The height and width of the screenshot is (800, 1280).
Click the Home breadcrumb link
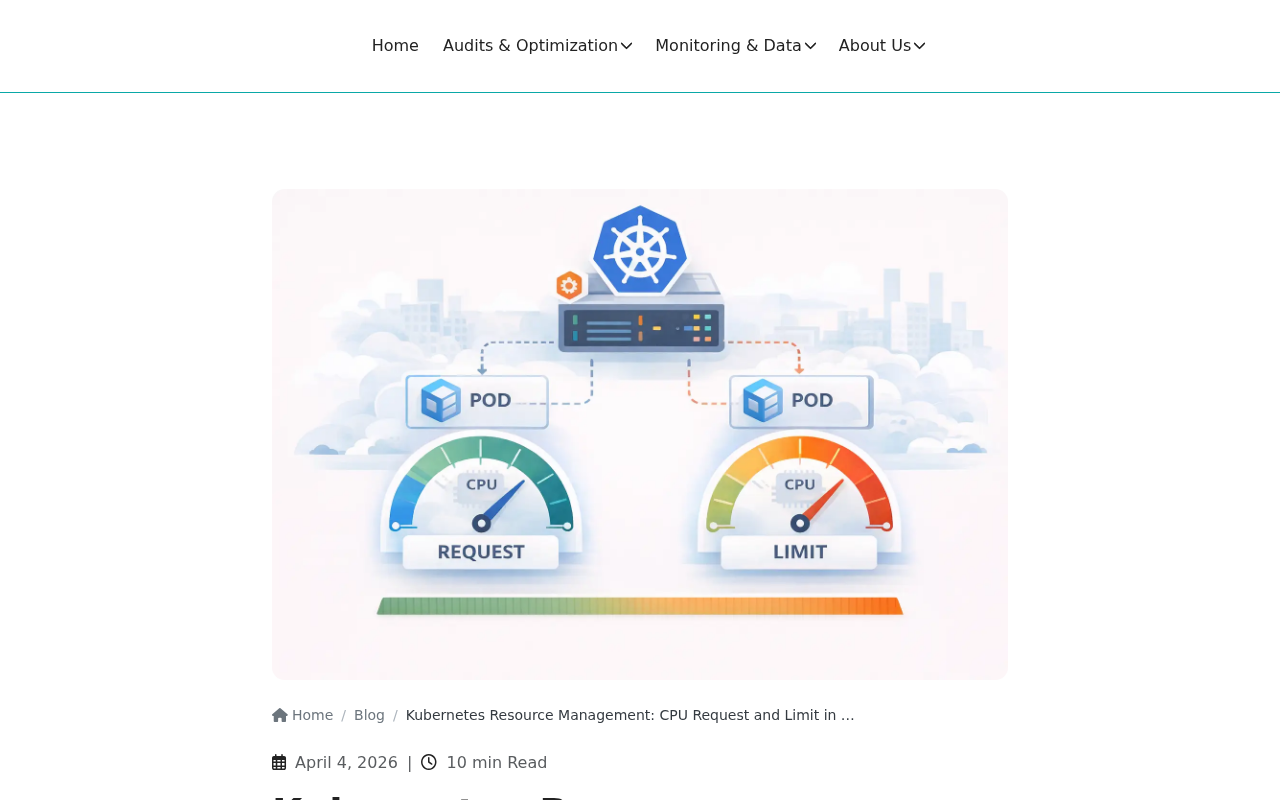312,715
